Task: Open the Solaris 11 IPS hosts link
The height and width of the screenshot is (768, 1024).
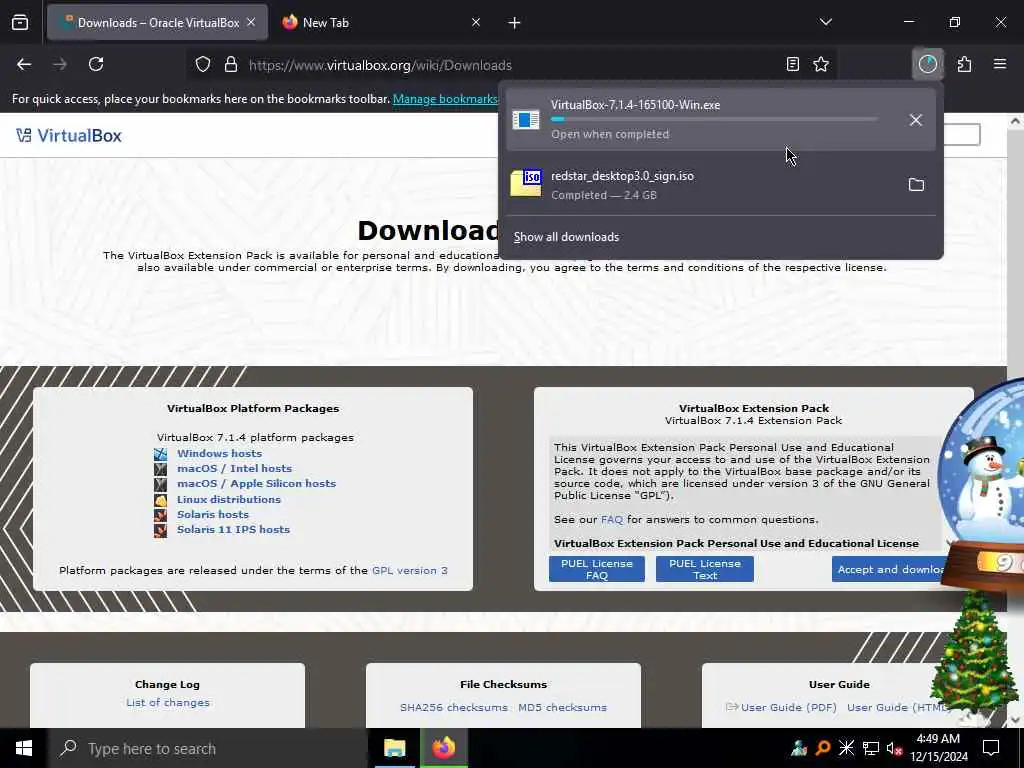Action: [x=233, y=529]
